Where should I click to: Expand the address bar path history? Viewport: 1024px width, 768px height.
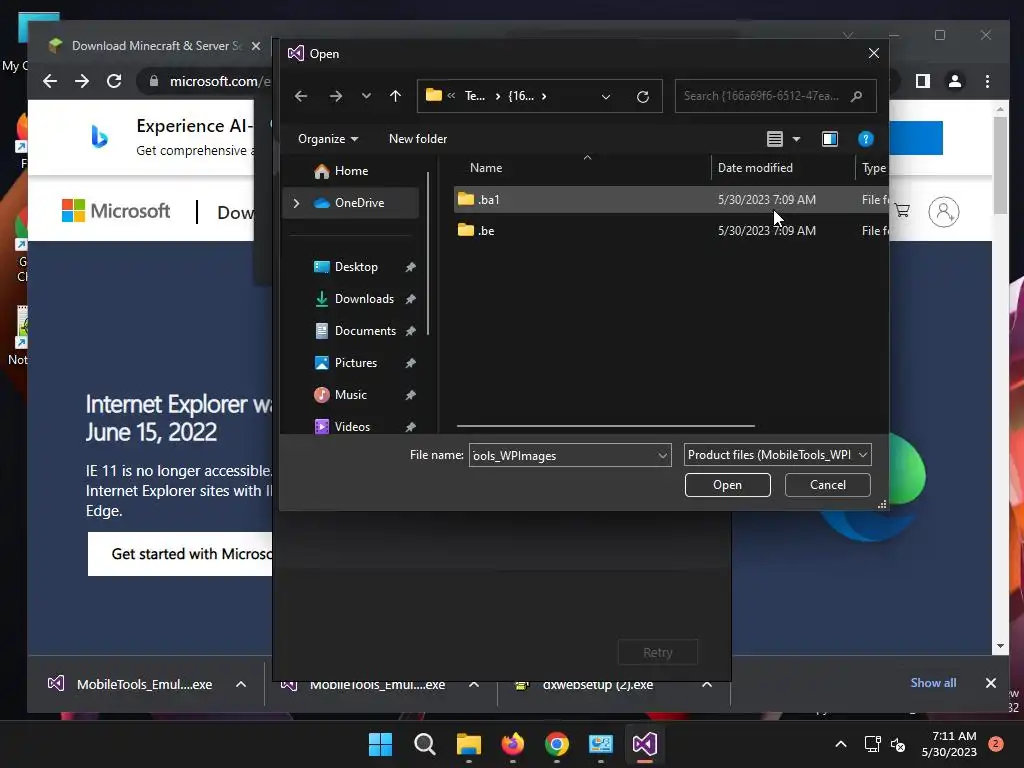[605, 97]
